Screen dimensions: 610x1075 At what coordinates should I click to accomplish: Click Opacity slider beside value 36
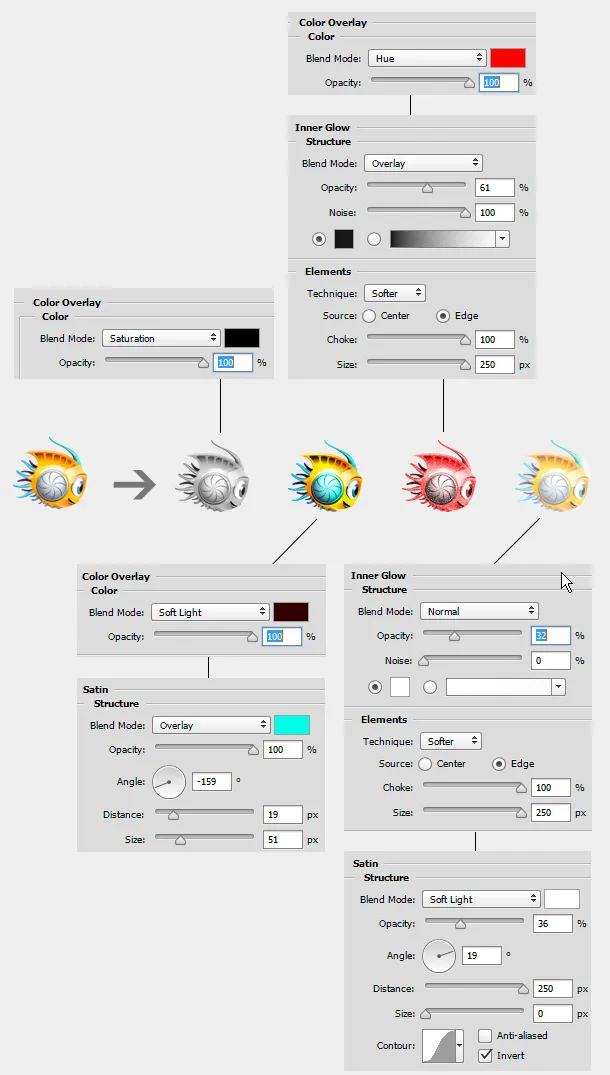[474, 923]
